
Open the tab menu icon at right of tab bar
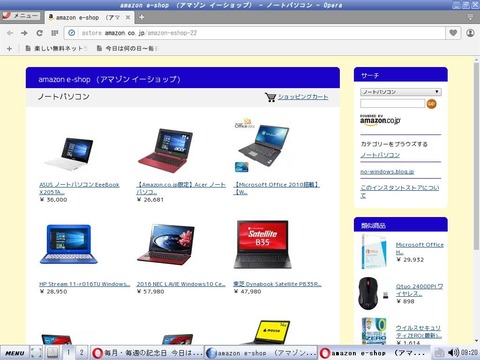470,17
